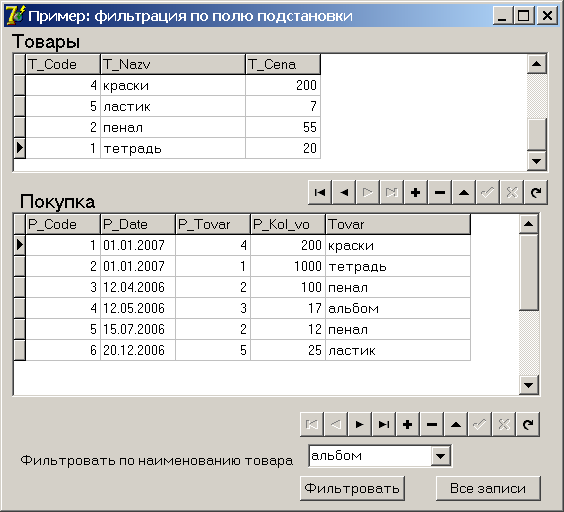Select the Tovar column header in Покупка
Image resolution: width=564 pixels, height=512 pixels.
398,224
